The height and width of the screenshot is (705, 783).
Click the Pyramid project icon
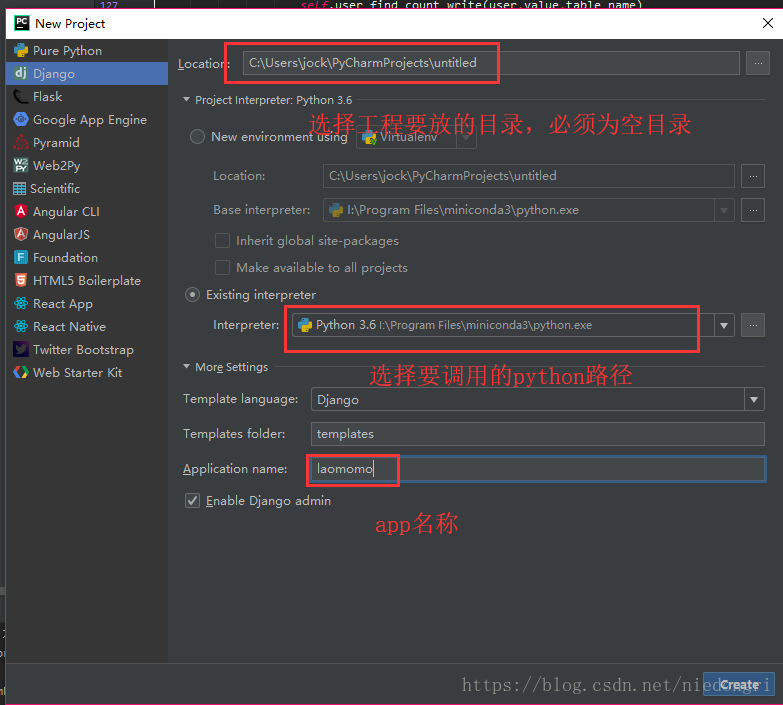tap(20, 142)
